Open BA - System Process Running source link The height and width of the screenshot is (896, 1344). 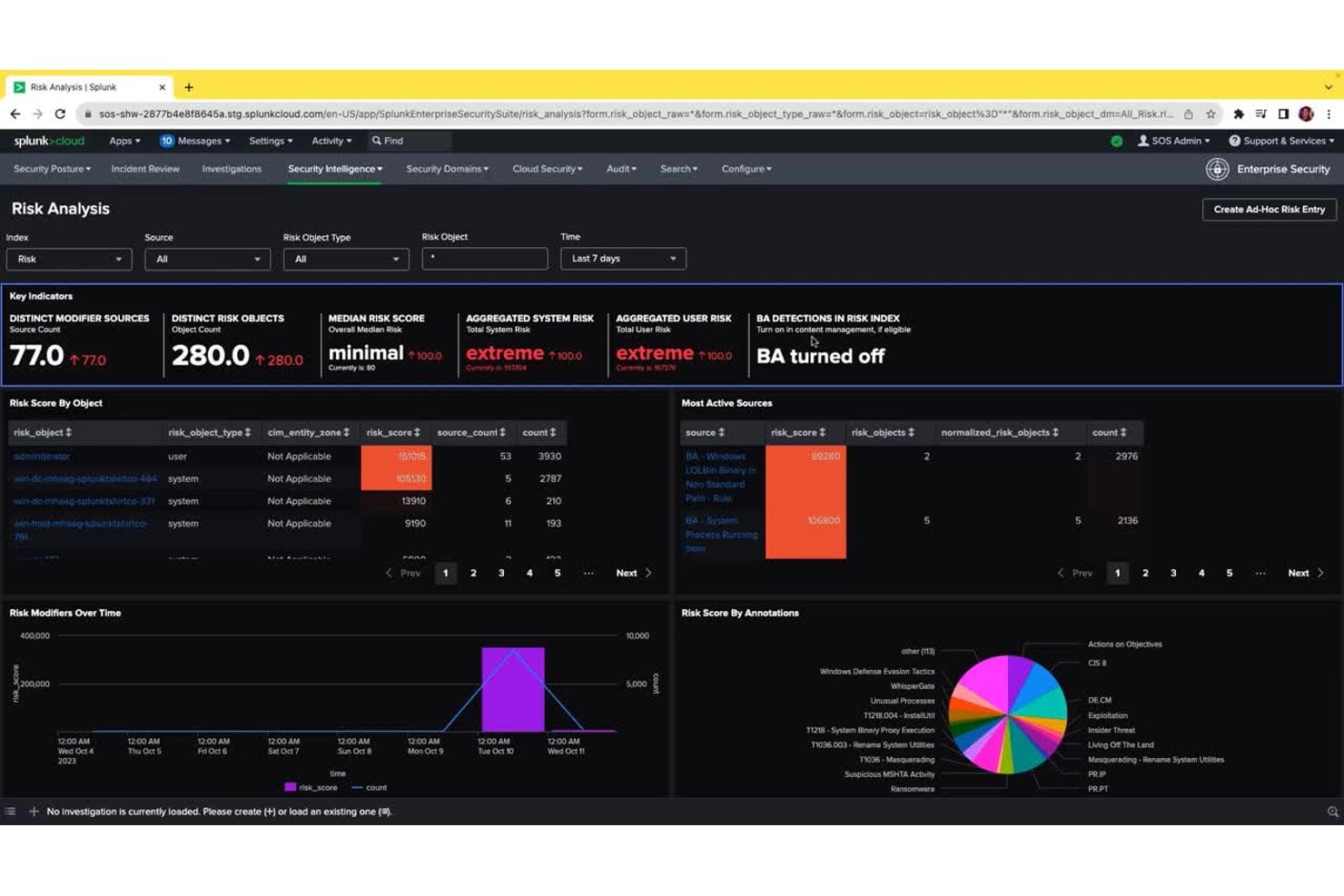pyautogui.click(x=722, y=535)
